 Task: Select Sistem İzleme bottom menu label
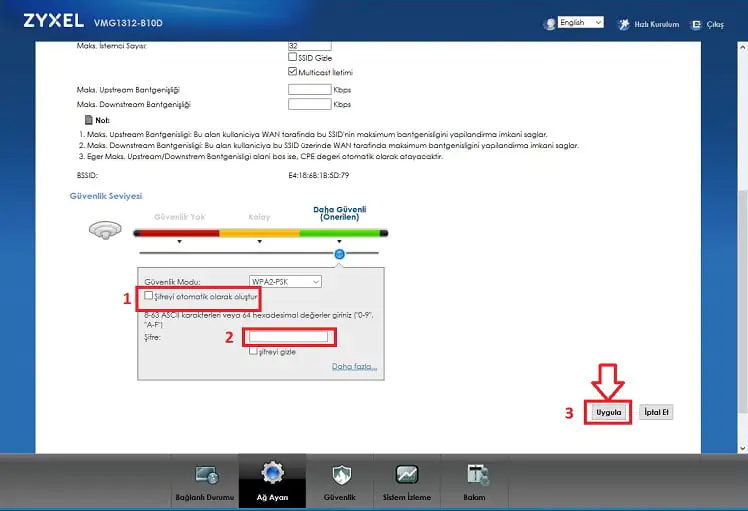pyautogui.click(x=407, y=497)
